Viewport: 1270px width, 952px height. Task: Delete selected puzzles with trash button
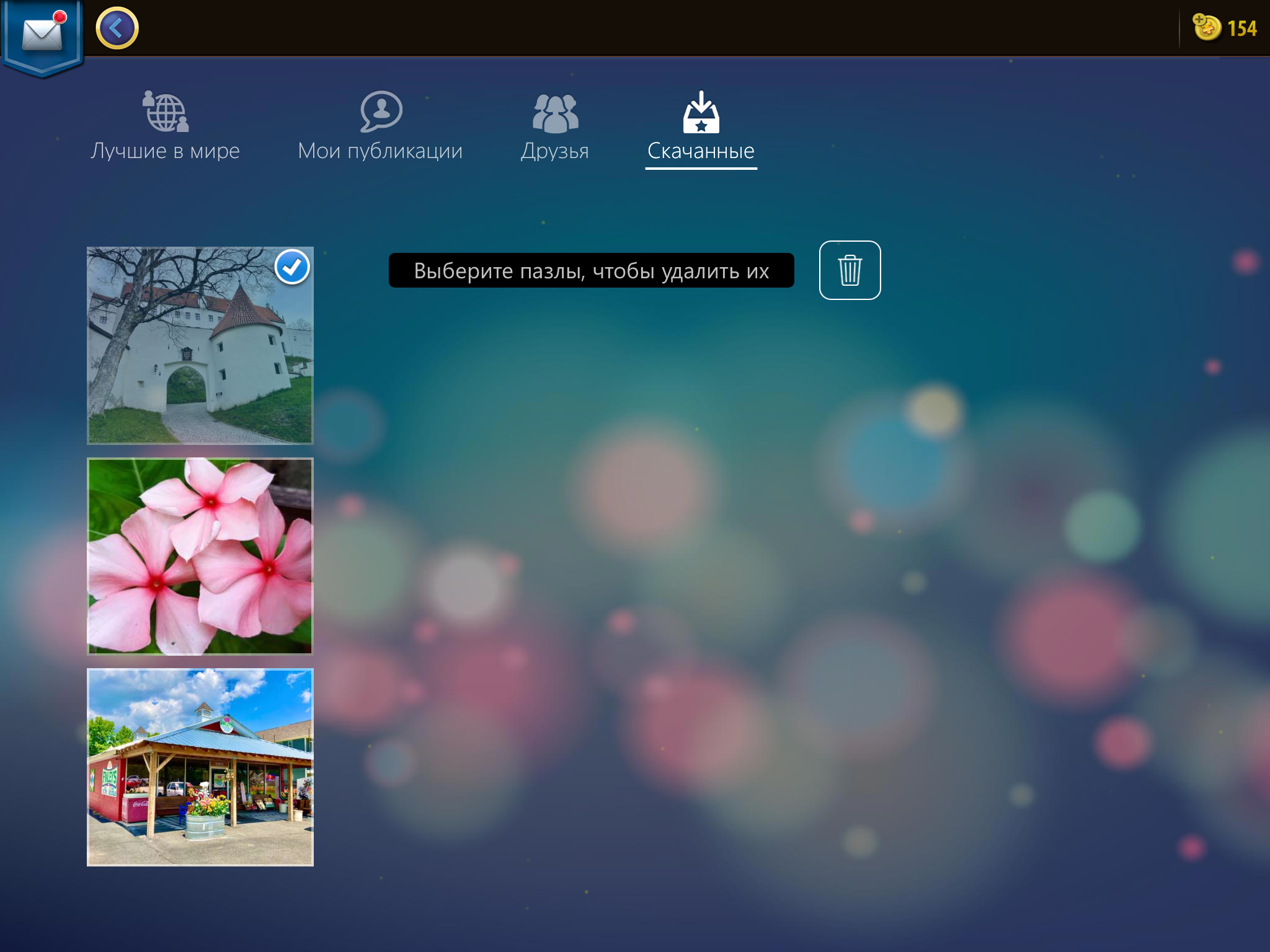click(x=850, y=270)
